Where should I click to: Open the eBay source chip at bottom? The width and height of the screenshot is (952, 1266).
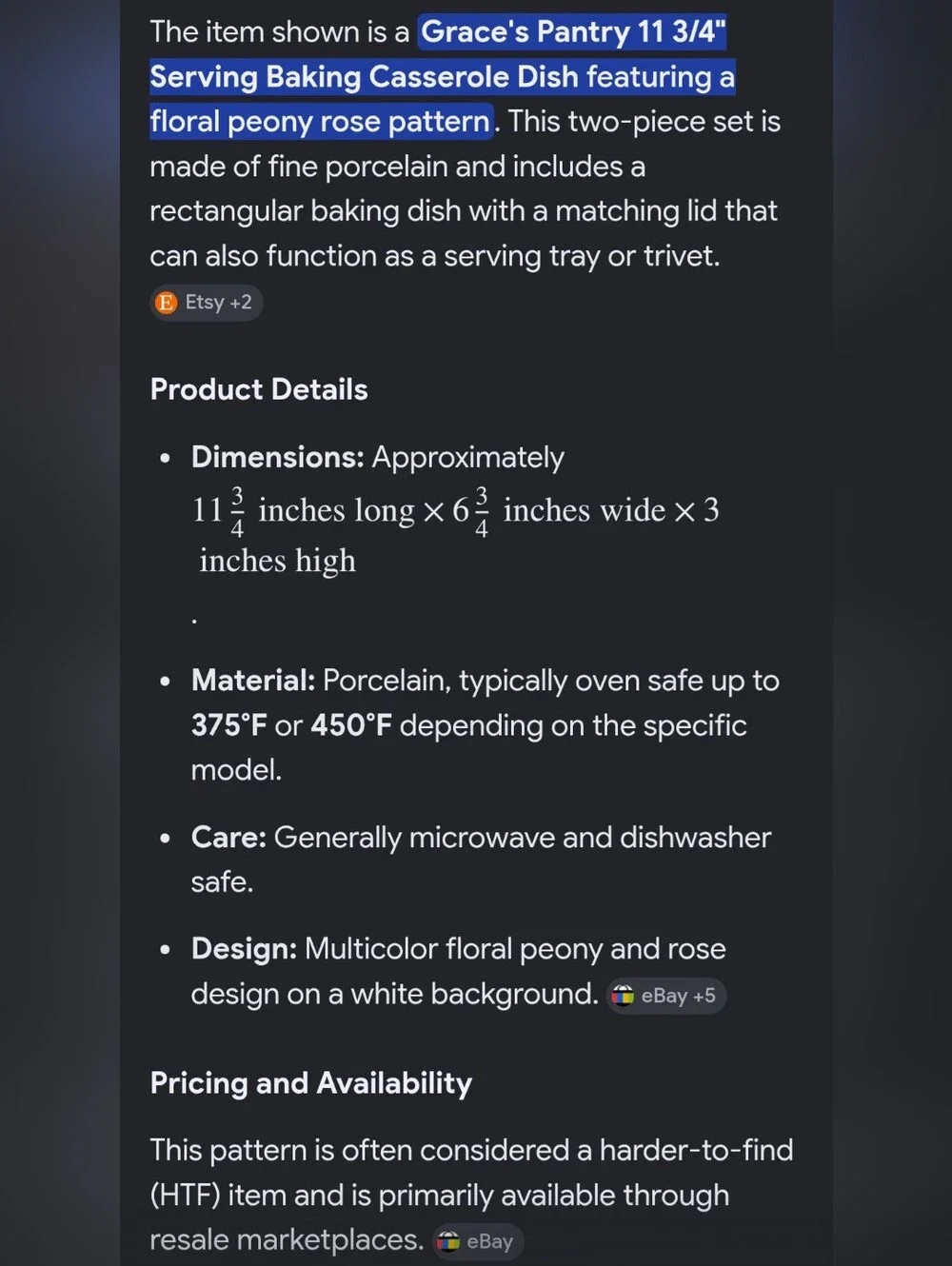coord(478,1241)
